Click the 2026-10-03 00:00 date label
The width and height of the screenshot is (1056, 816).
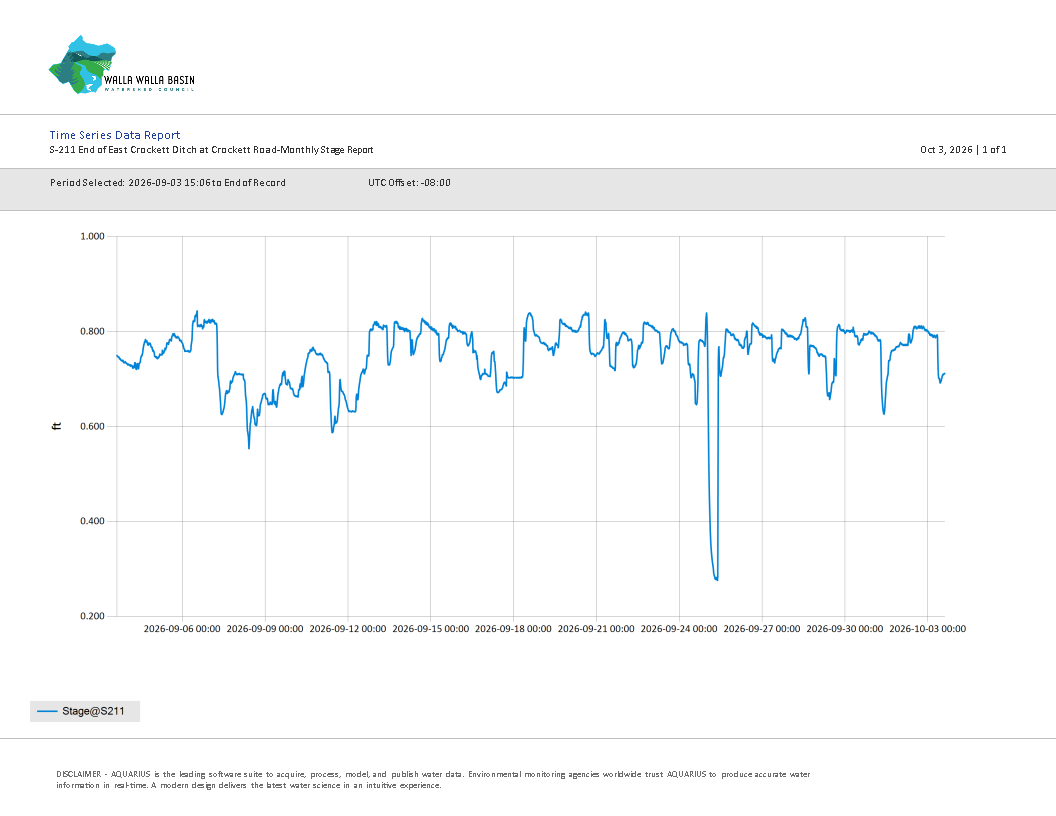tap(927, 629)
